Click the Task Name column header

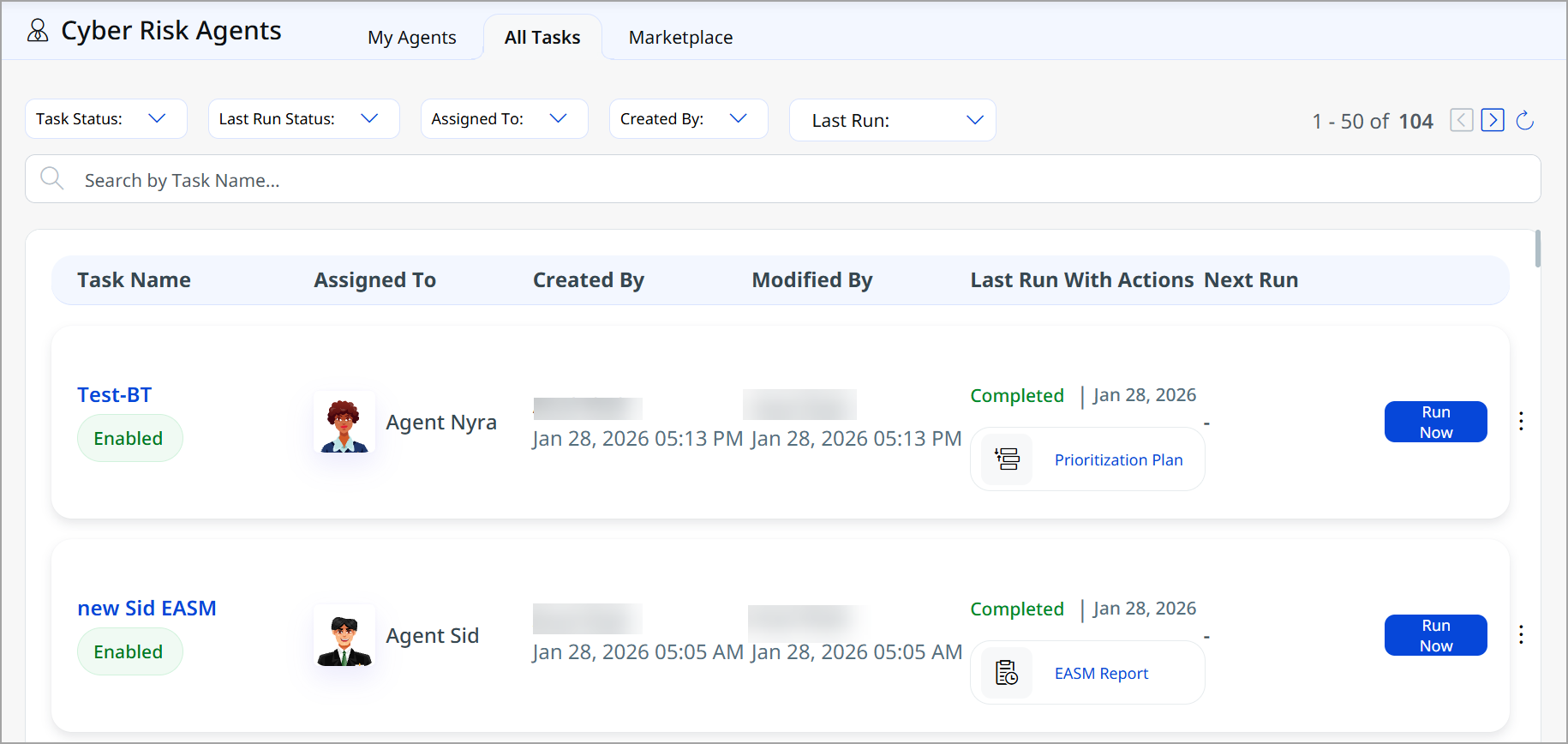pyautogui.click(x=135, y=280)
